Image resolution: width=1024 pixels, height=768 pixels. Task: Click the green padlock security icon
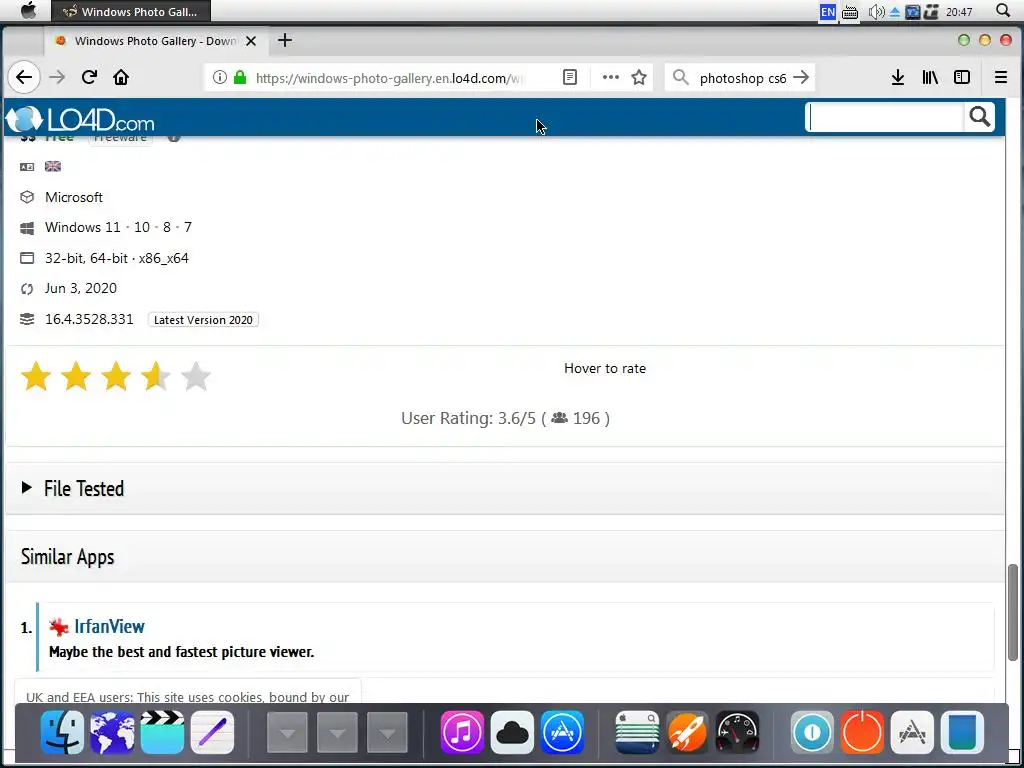pos(240,78)
